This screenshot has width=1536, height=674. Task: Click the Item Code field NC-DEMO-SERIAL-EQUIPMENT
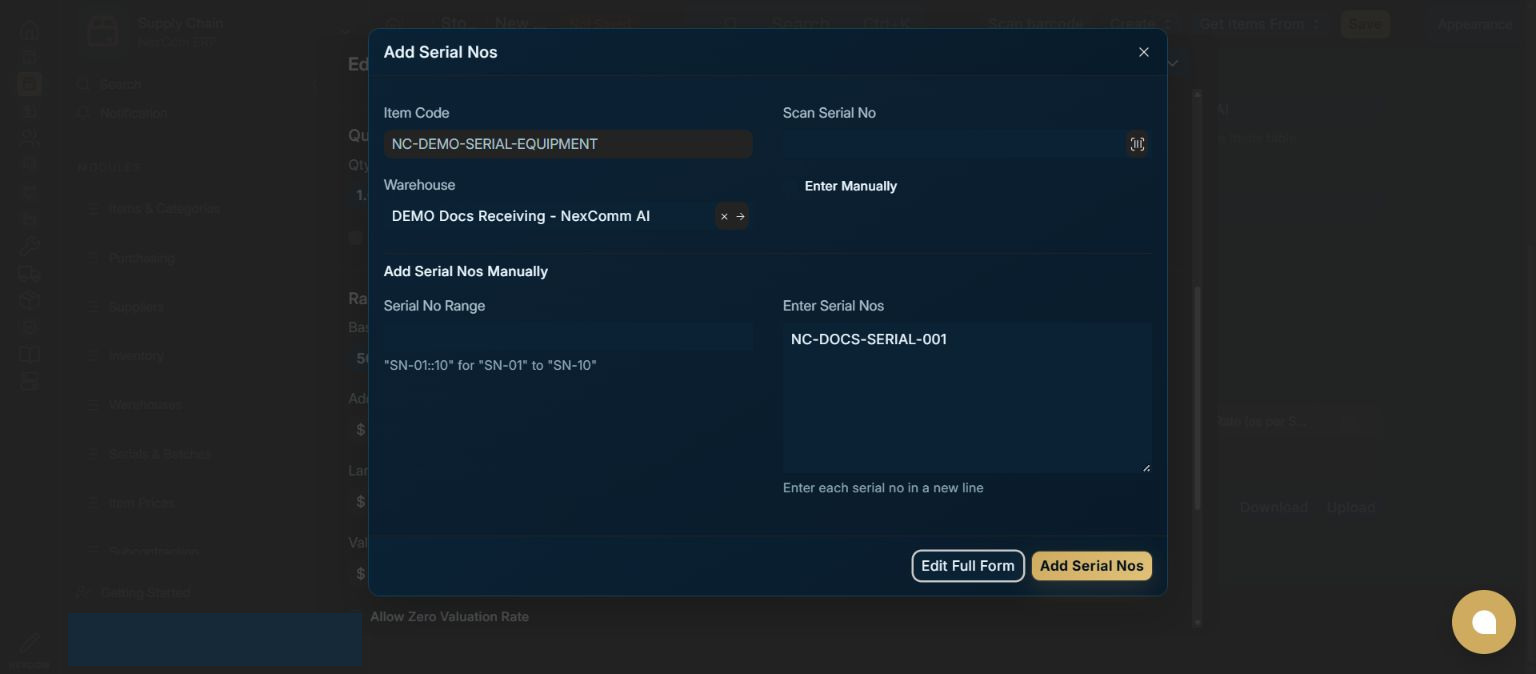click(x=568, y=144)
